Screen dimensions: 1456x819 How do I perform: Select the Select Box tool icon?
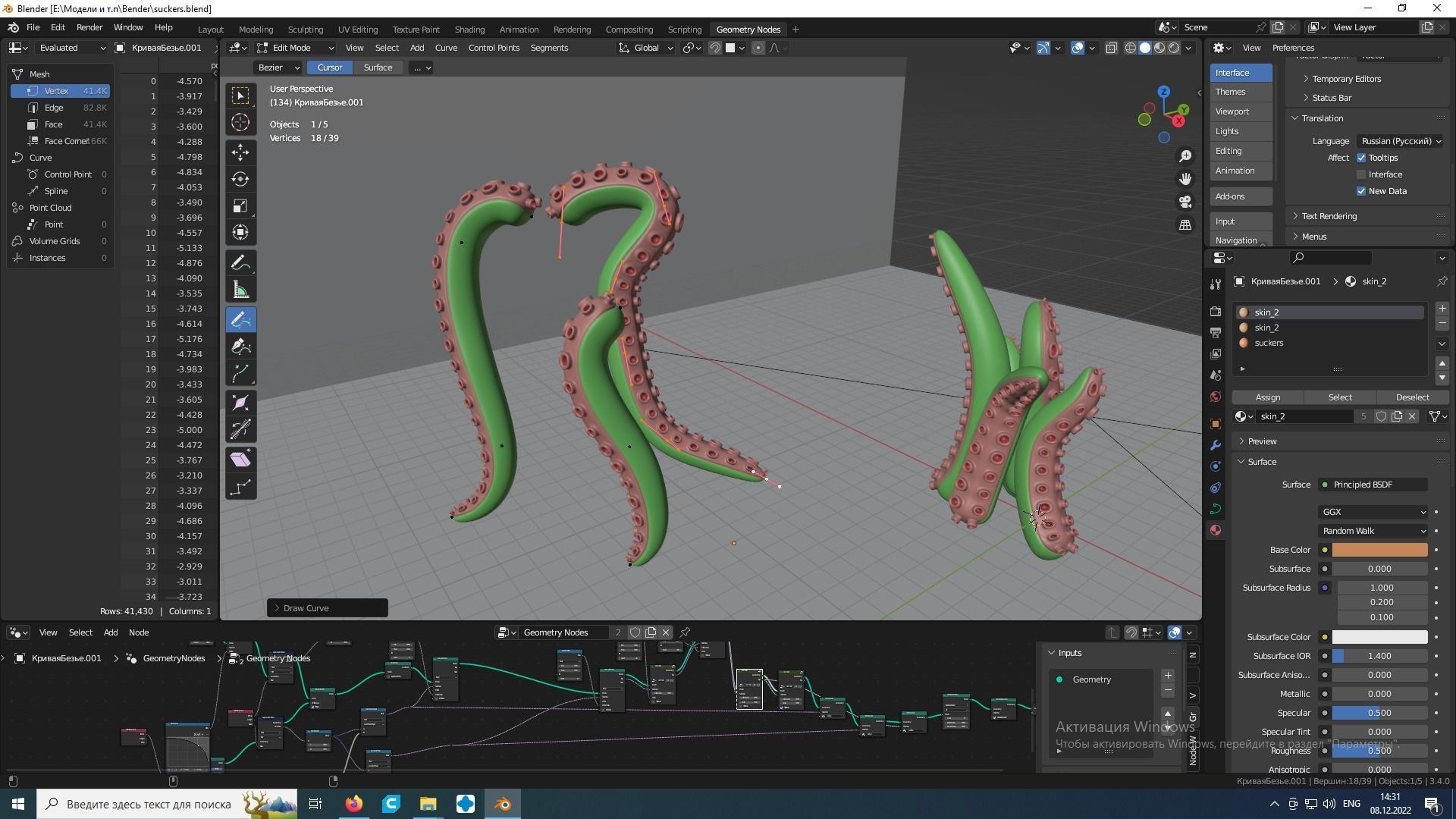(x=240, y=96)
